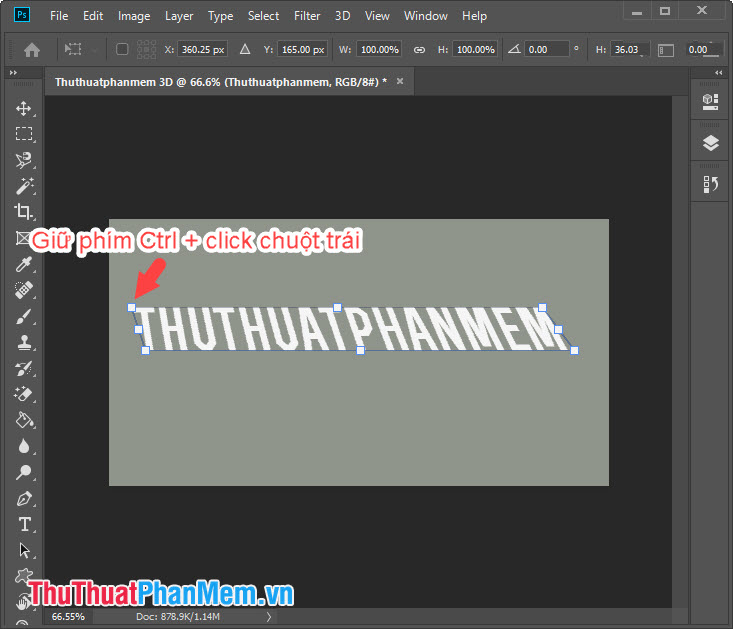Open the History panel icon
Viewport: 733px width, 629px height.
point(711,184)
